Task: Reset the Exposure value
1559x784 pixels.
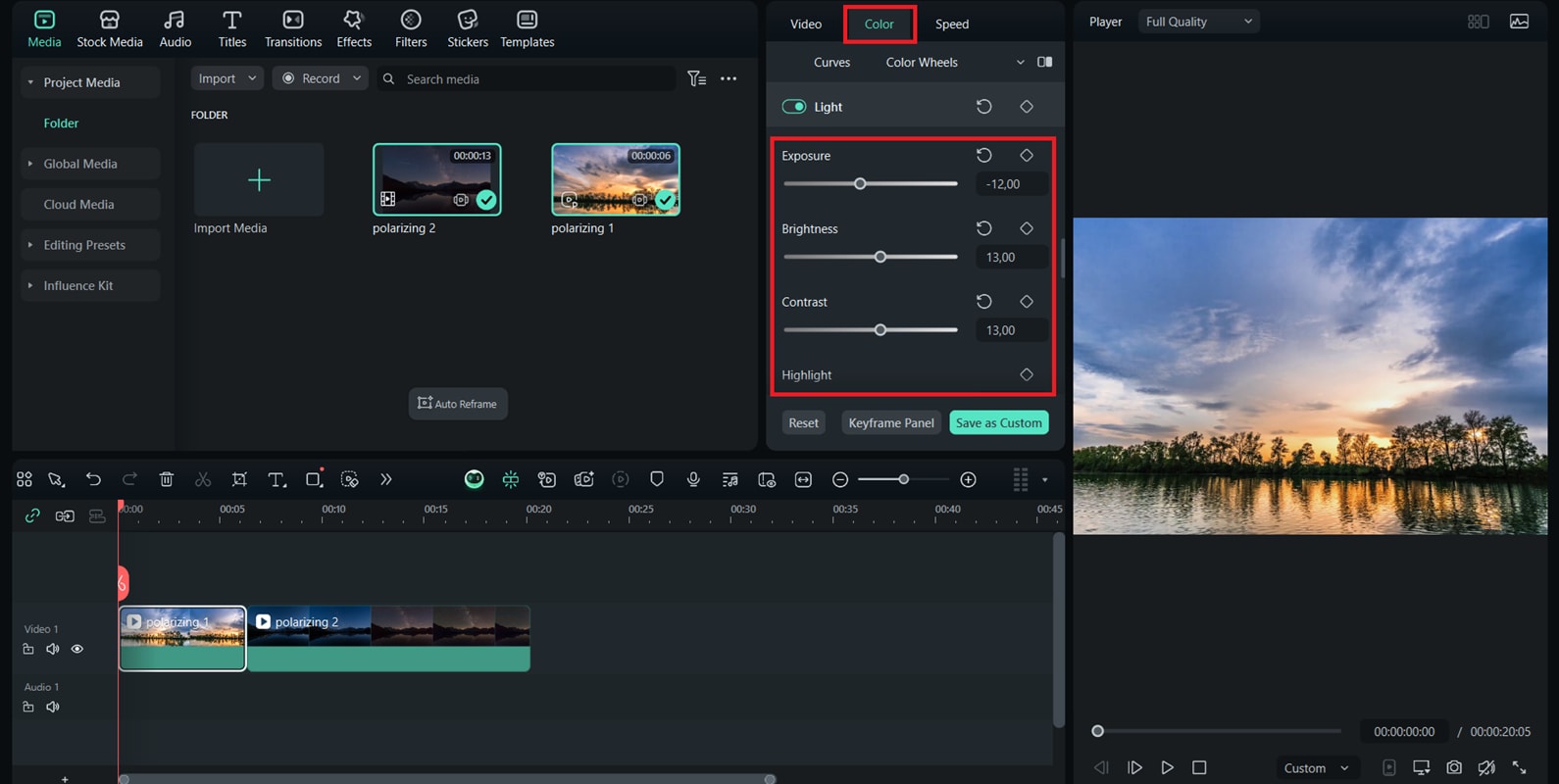Action: [x=984, y=155]
